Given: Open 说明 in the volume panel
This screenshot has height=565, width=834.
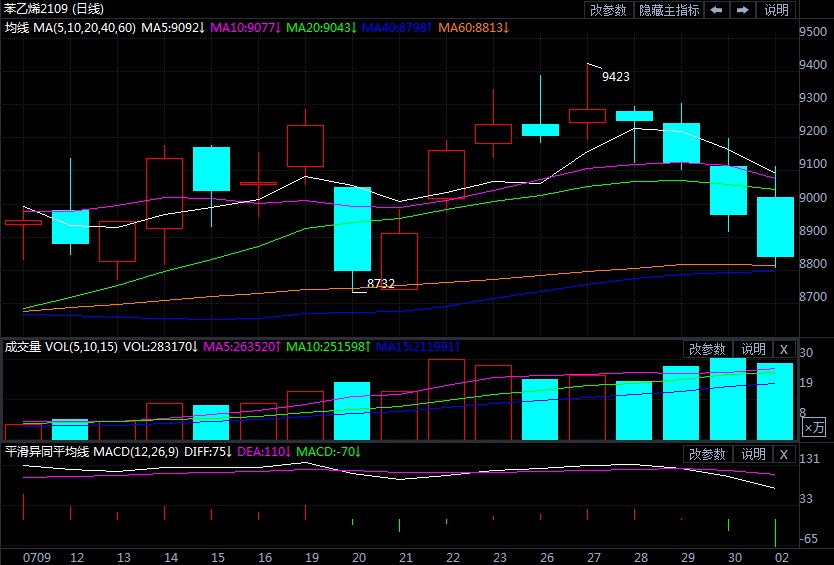Looking at the screenshot, I should 753,349.
